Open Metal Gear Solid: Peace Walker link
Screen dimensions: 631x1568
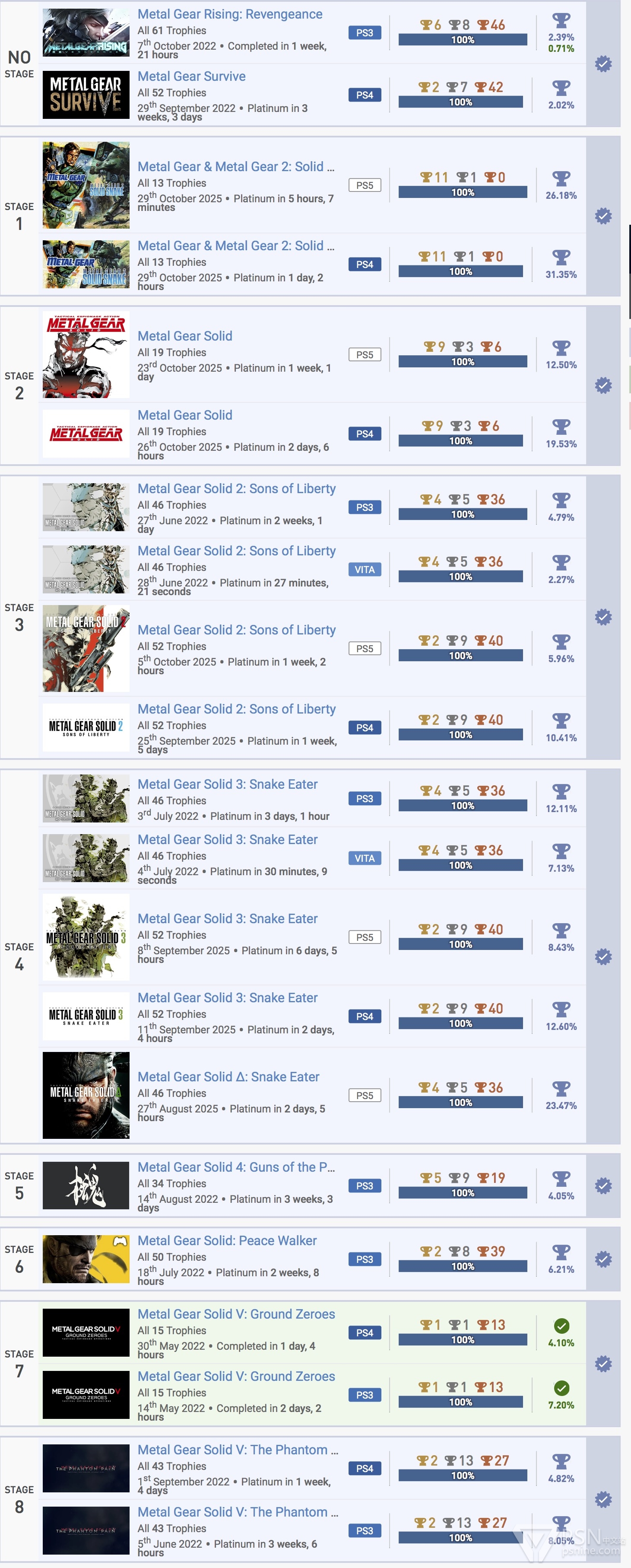(227, 1240)
